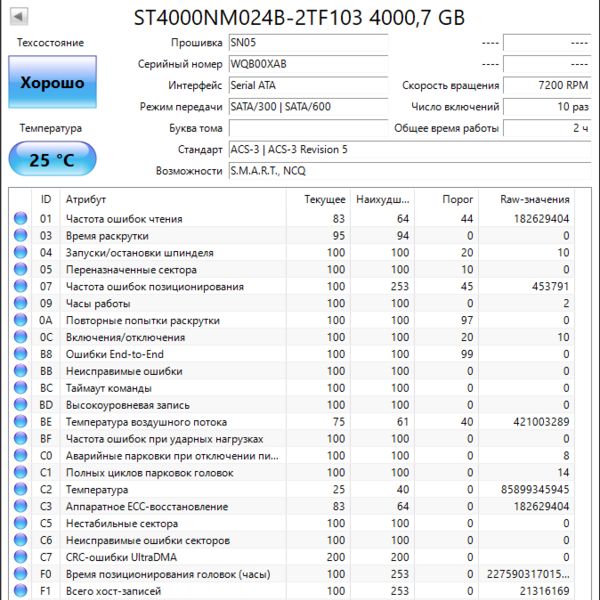Click raw value 85899345945
The height and width of the screenshot is (600, 600).
coord(535,489)
